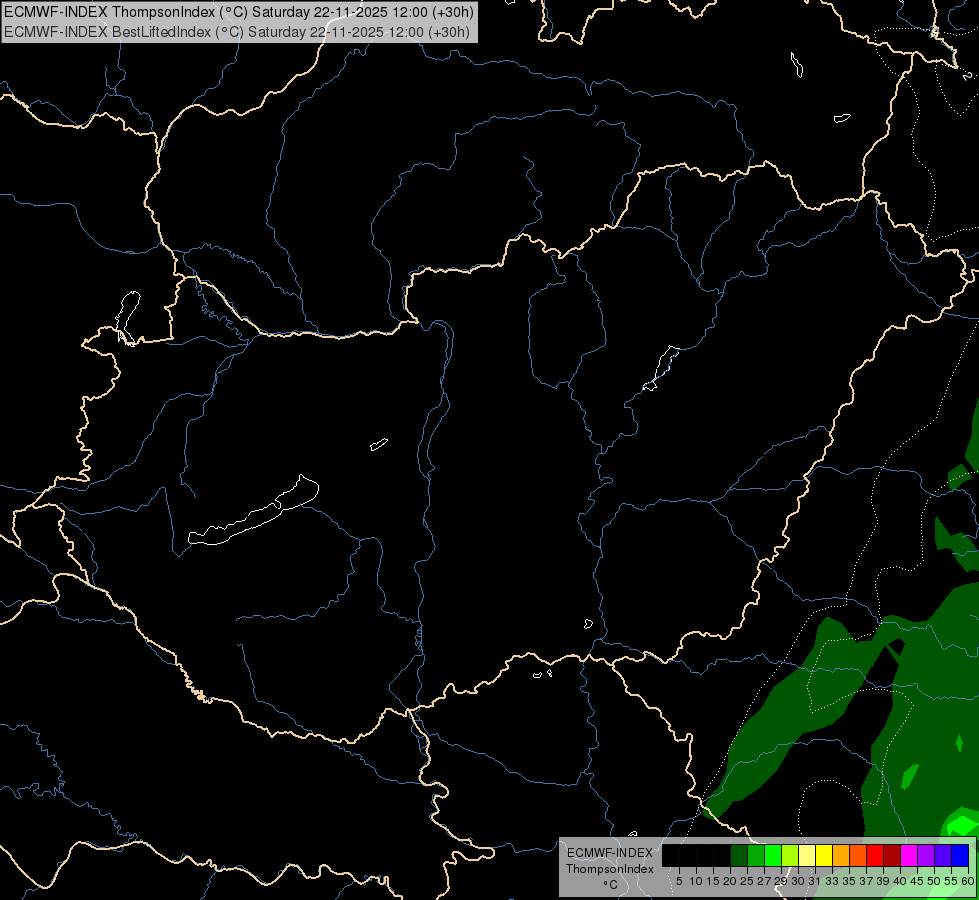Click the °C unit label in legend
Image resolution: width=979 pixels, height=900 pixels.
611,885
